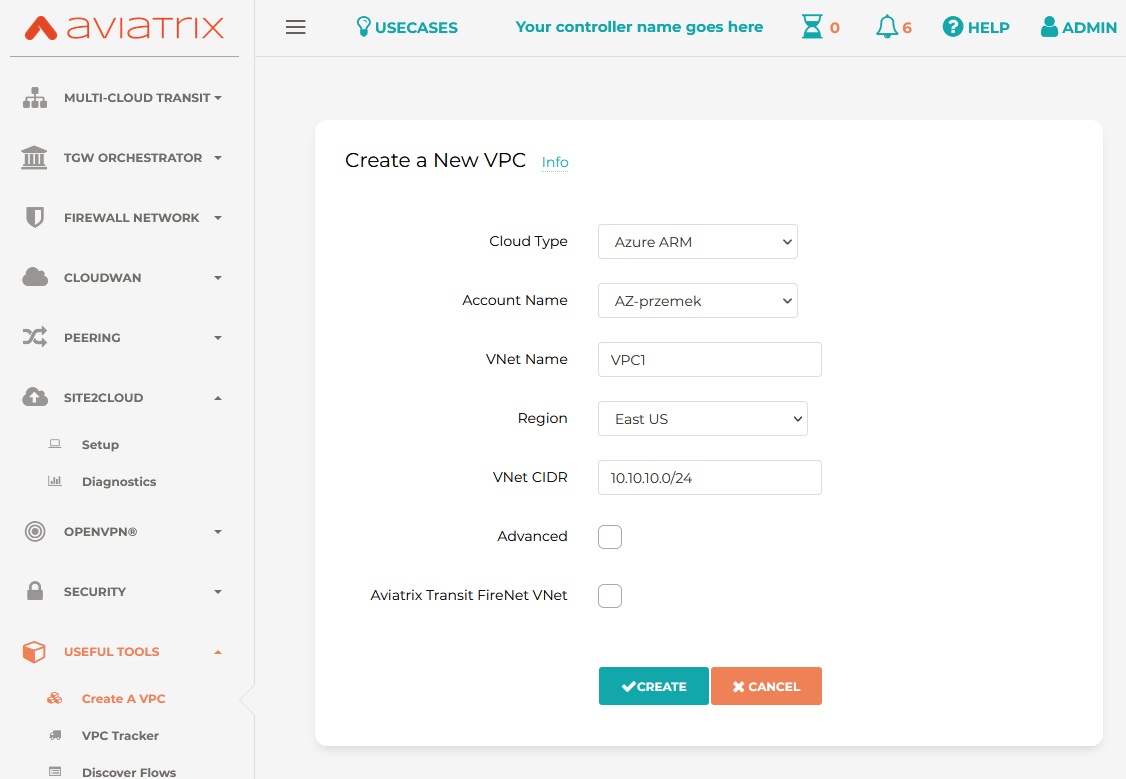Select the OpenVPN menu label
This screenshot has width=1126, height=779.
(101, 532)
